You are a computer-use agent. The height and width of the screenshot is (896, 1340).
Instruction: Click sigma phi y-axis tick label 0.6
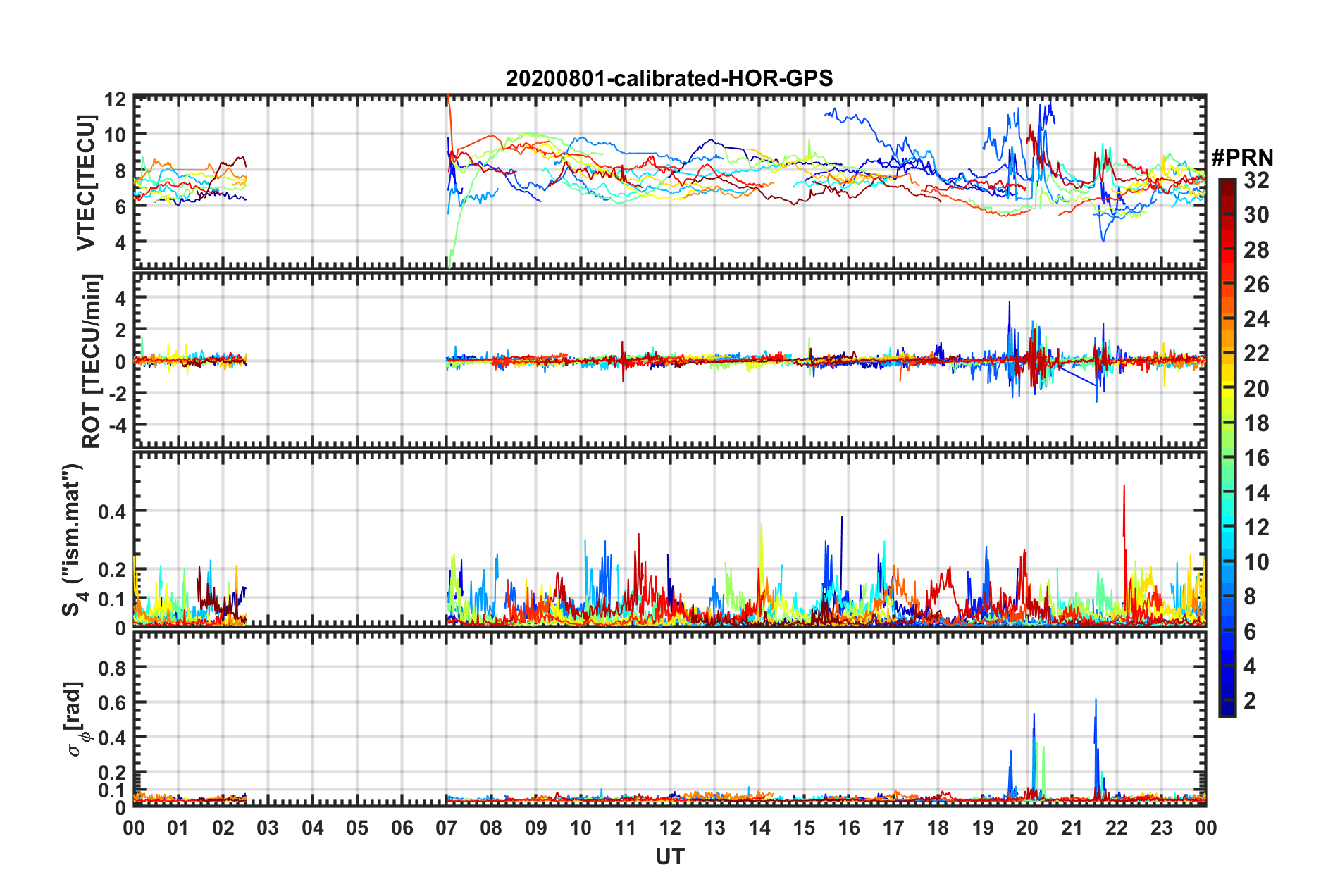[112, 703]
